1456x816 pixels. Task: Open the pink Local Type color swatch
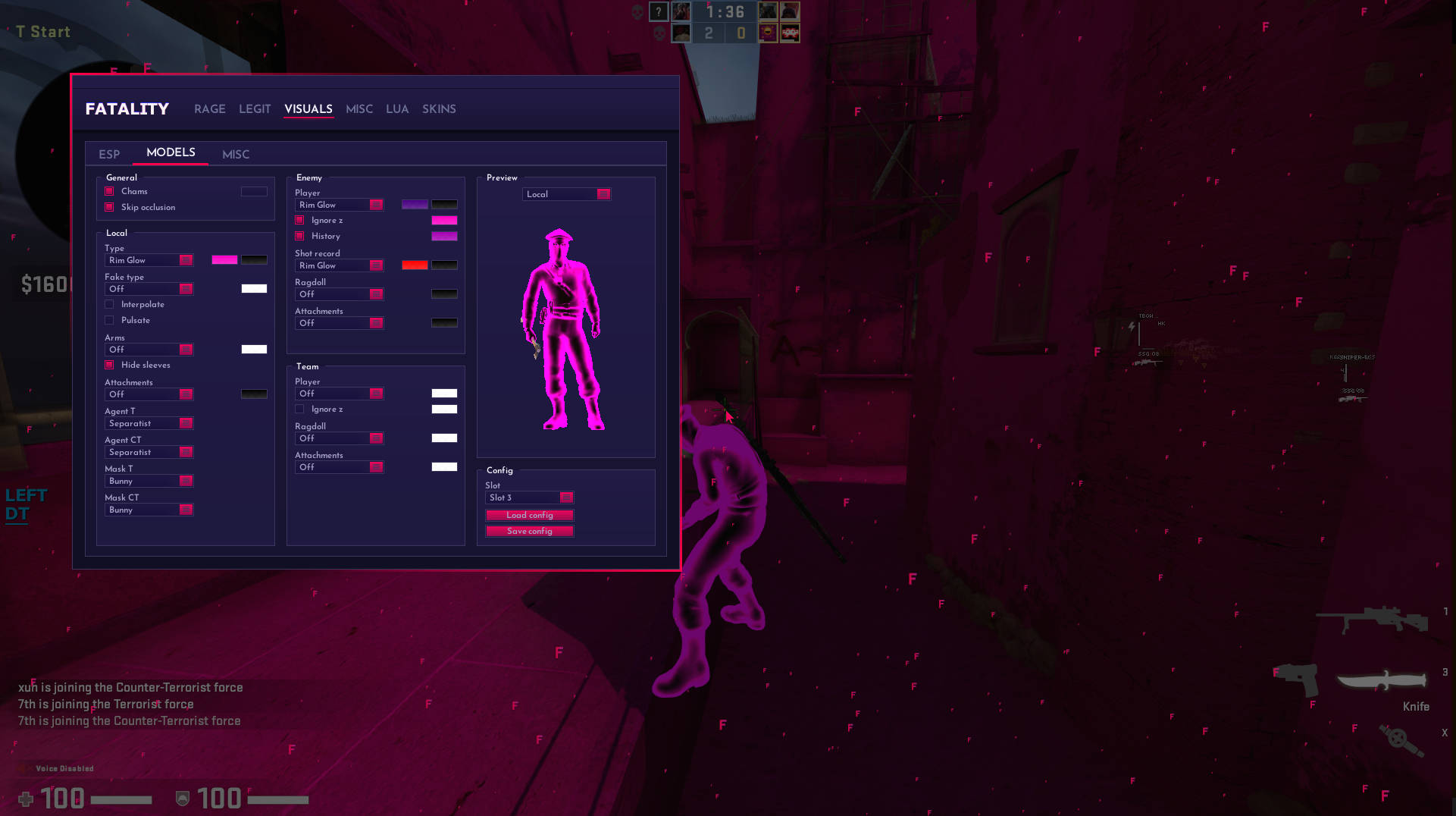click(x=224, y=260)
